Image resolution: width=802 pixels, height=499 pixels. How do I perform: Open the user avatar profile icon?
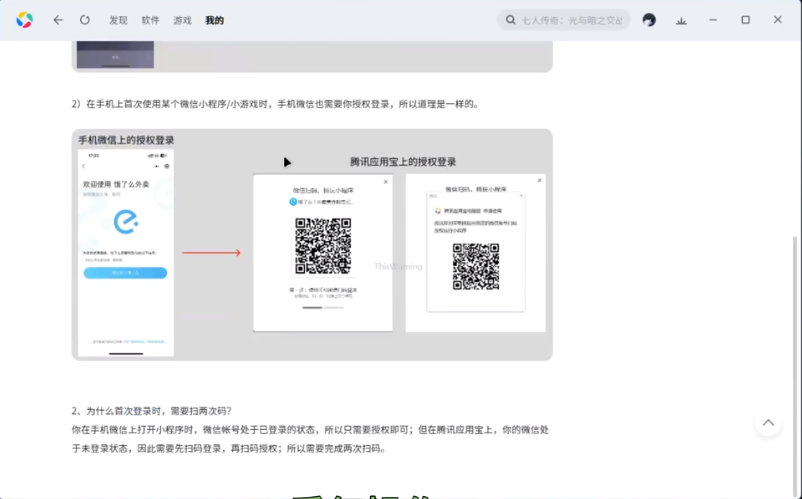click(649, 20)
